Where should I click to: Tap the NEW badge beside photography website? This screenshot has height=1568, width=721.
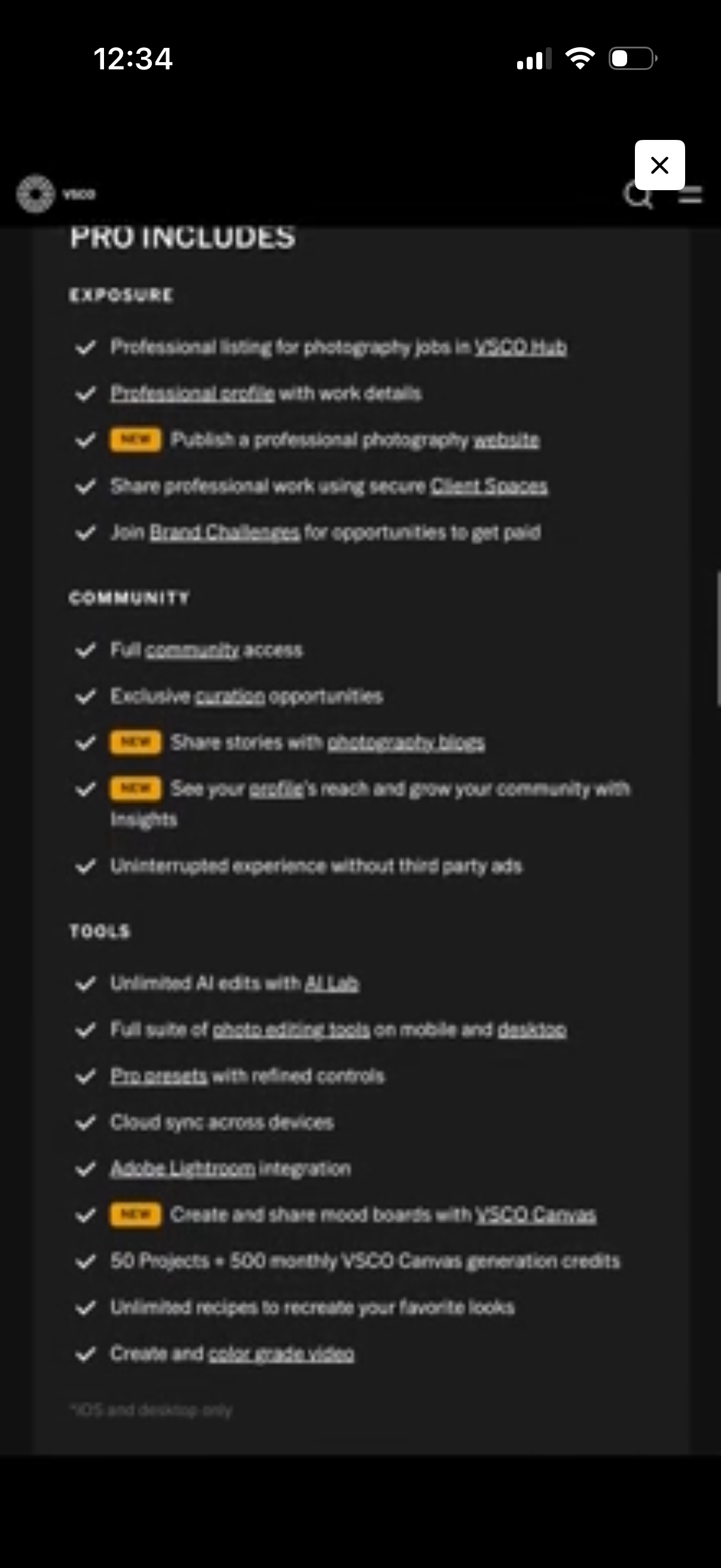pos(135,440)
